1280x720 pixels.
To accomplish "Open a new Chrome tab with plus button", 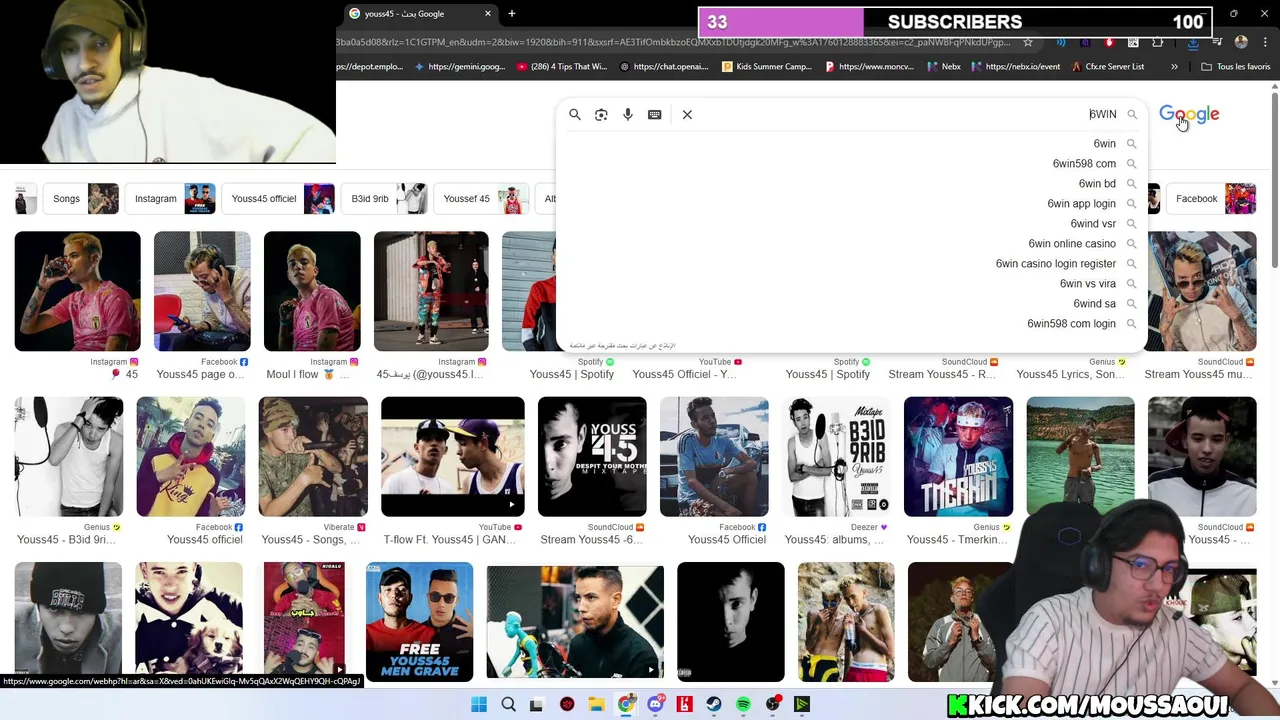I will point(511,14).
